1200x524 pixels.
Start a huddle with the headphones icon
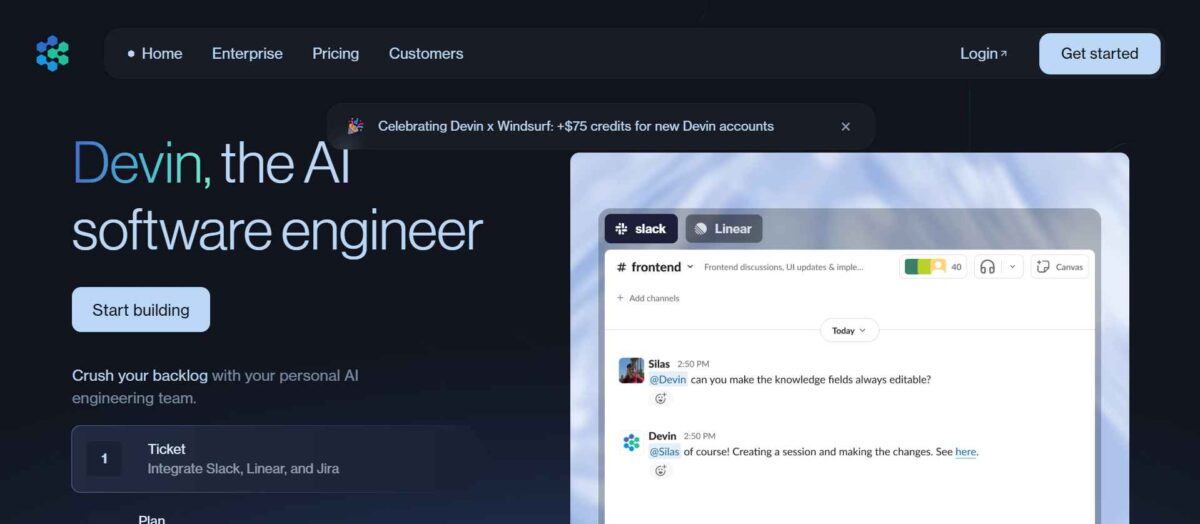pyautogui.click(x=987, y=267)
